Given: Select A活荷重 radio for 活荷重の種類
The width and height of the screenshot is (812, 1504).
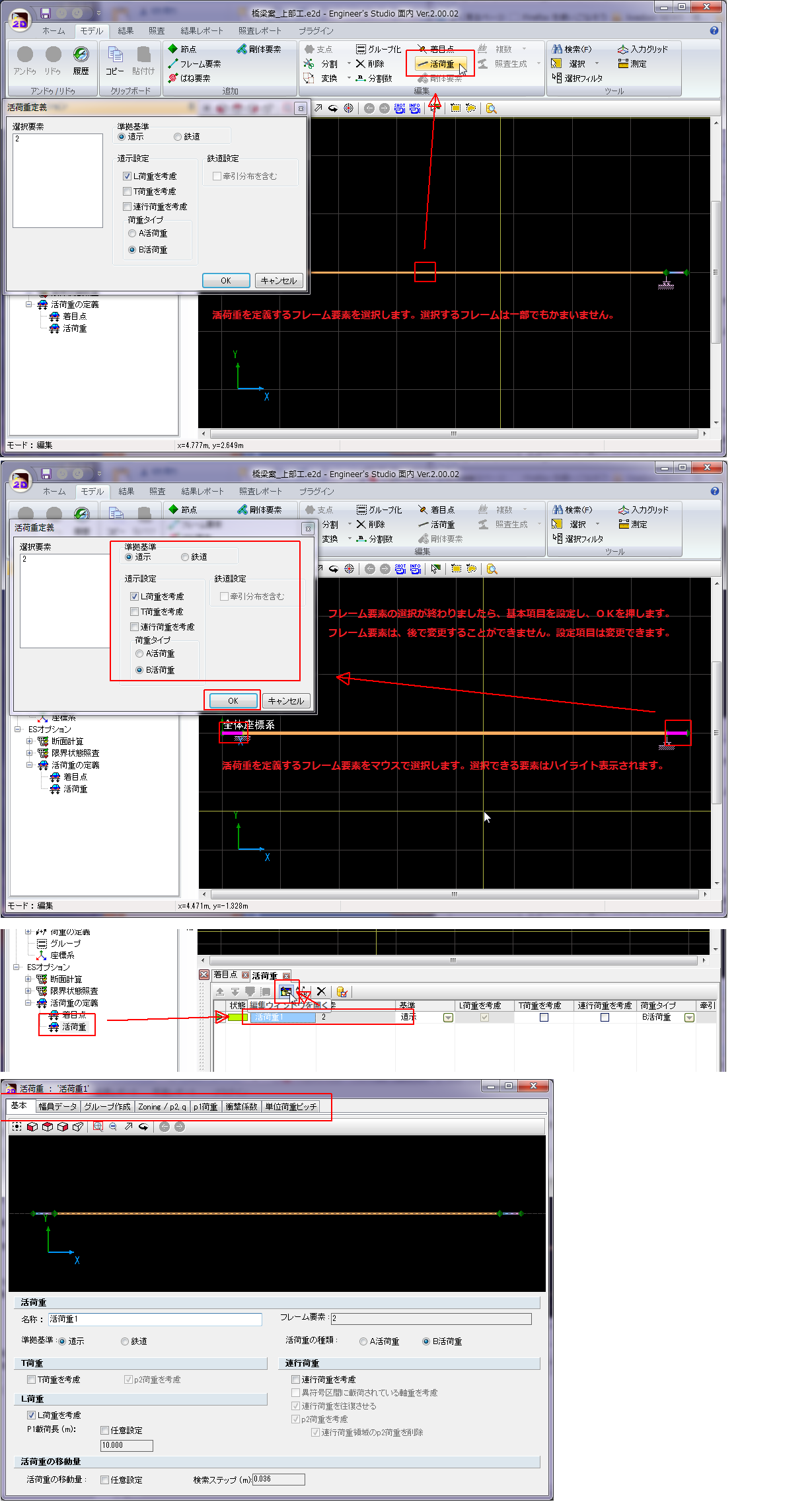Looking at the screenshot, I should (363, 1341).
